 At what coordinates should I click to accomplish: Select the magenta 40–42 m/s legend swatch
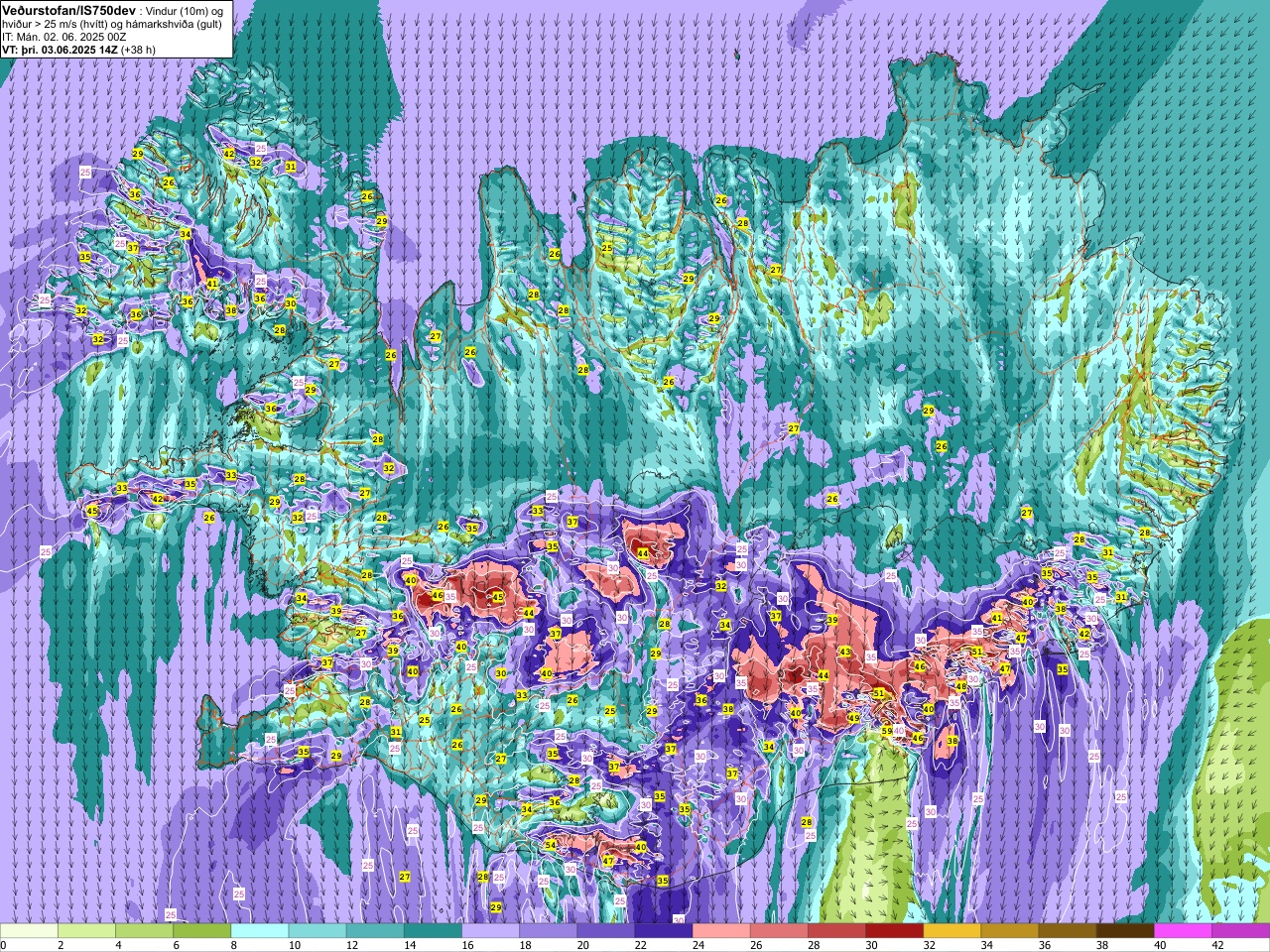(1183, 931)
